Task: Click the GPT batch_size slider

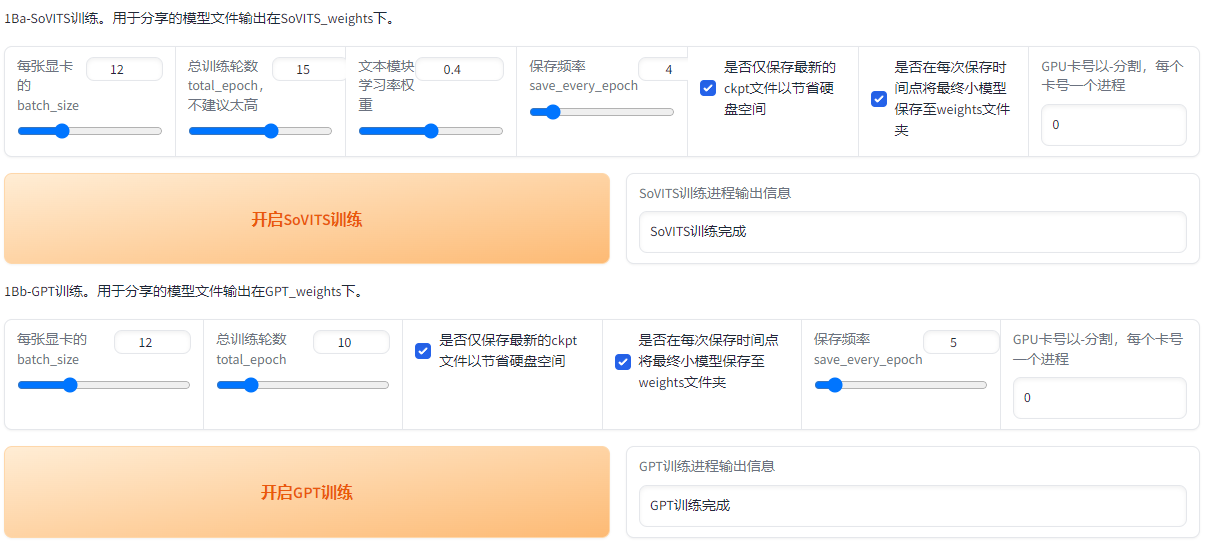Action: click(x=104, y=385)
